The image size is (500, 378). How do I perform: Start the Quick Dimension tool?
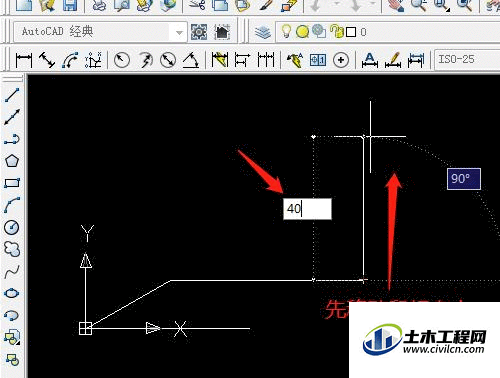point(220,60)
